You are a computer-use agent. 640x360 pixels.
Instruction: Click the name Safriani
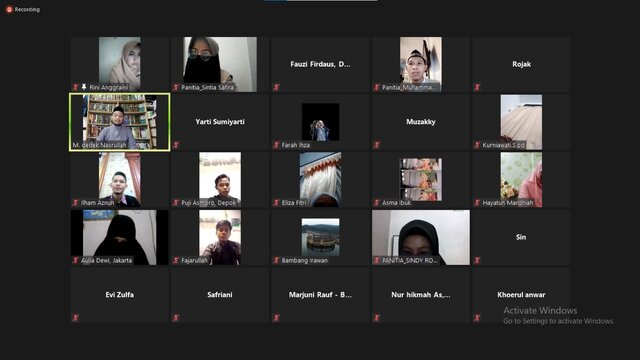(220, 295)
